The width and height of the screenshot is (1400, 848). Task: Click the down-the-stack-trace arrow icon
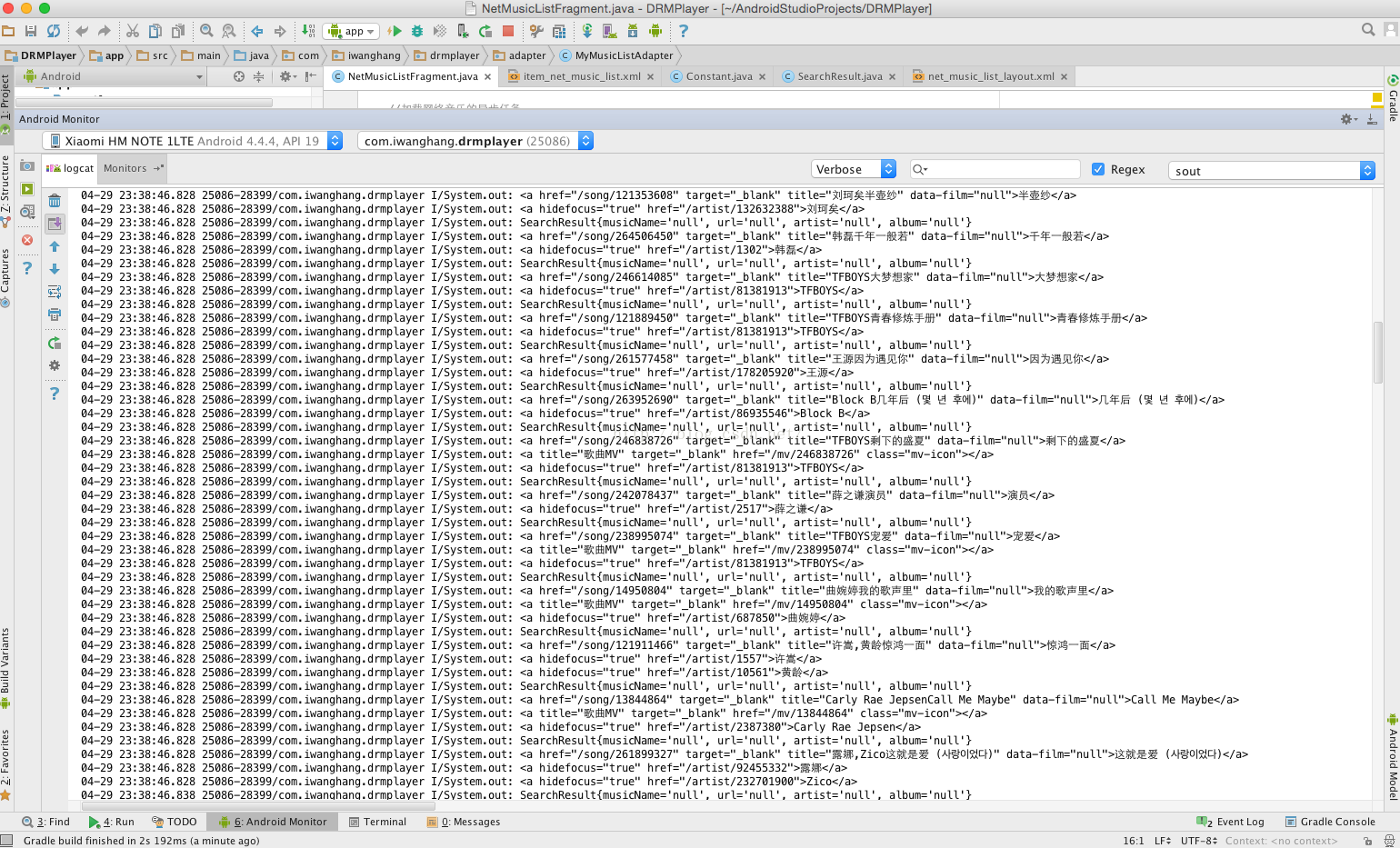point(55,269)
